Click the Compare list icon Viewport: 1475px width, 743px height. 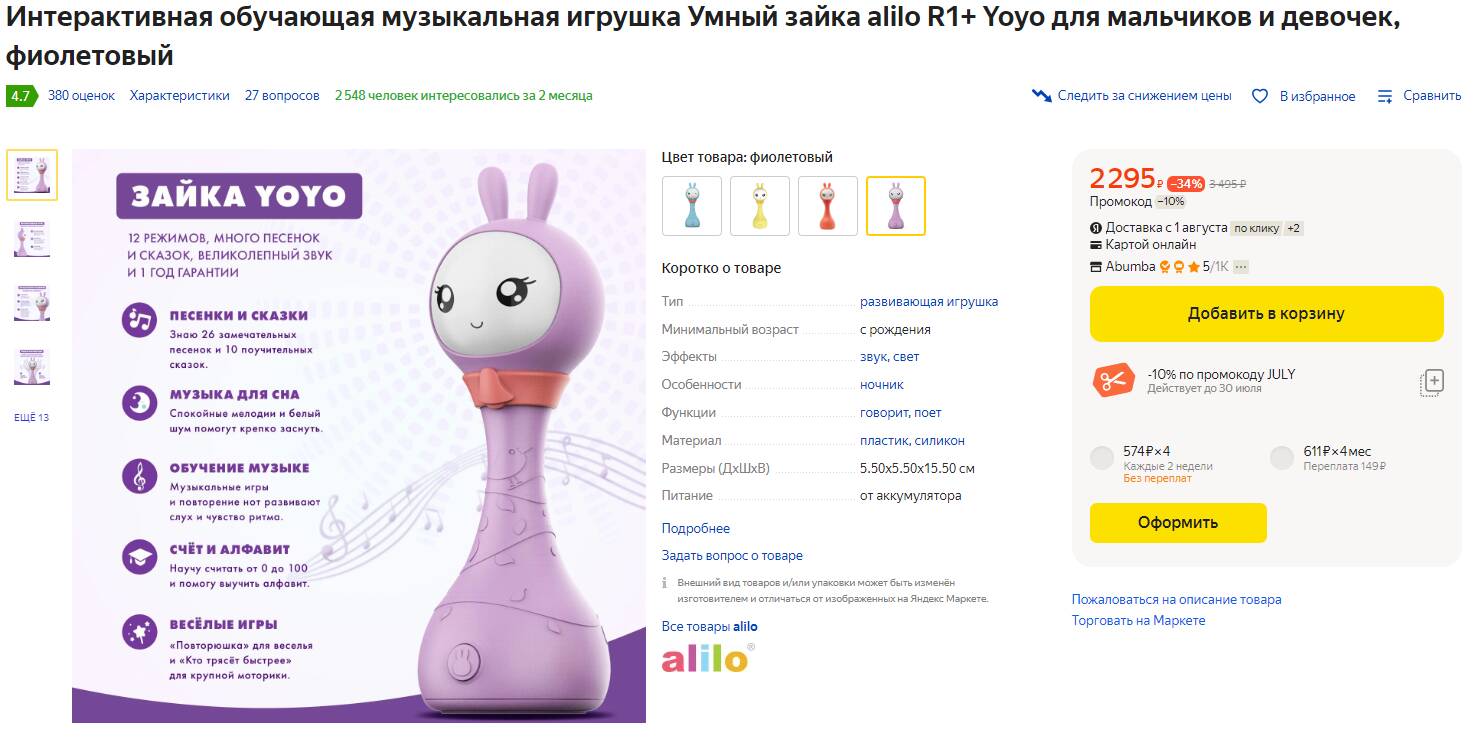point(1385,96)
